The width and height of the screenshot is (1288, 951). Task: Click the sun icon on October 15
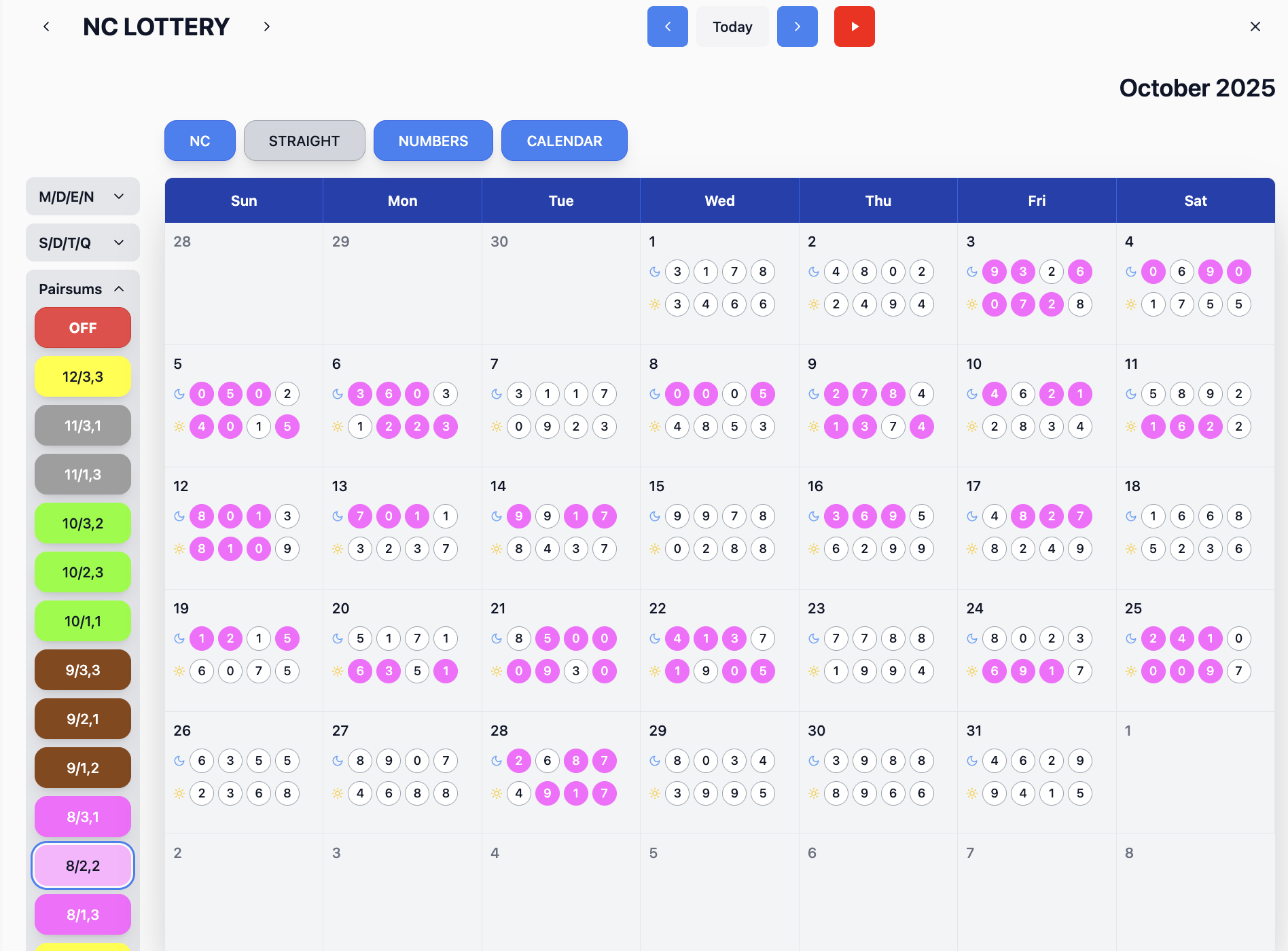point(655,549)
